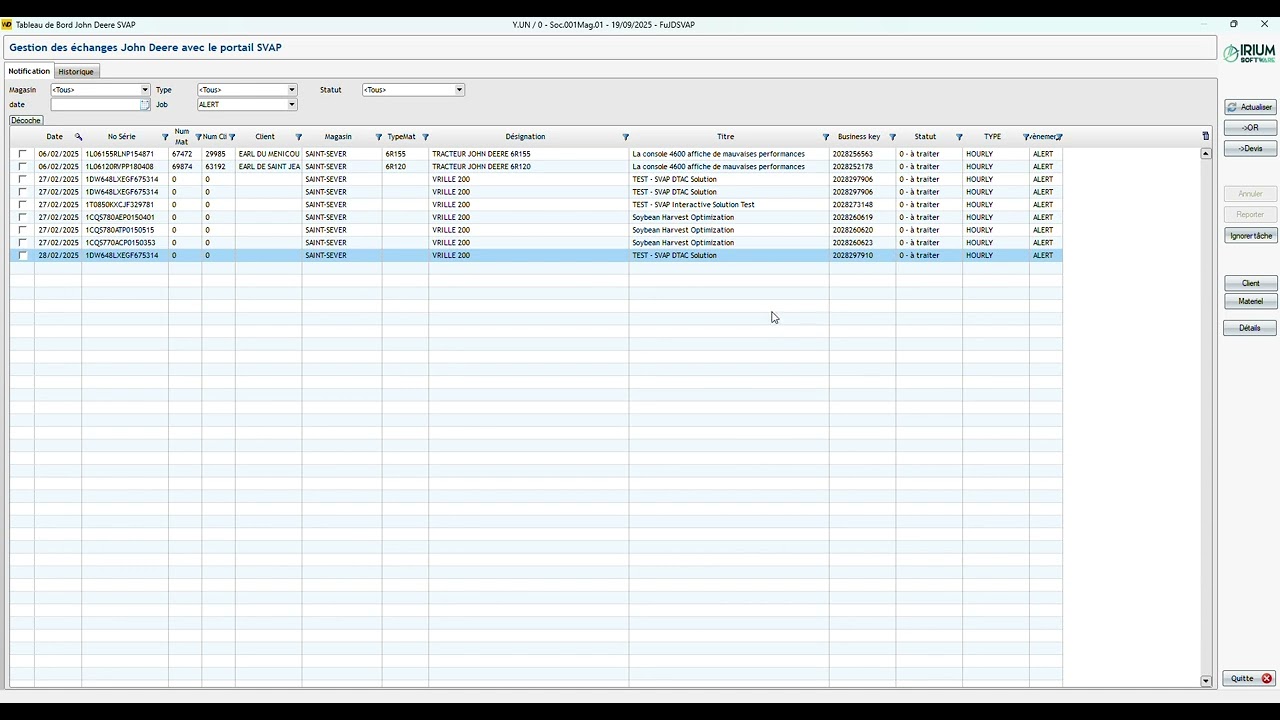Image resolution: width=1280 pixels, height=720 pixels.
Task: Tick the checkbox for serial 1CQ5780ATP0150515
Action: click(x=22, y=230)
